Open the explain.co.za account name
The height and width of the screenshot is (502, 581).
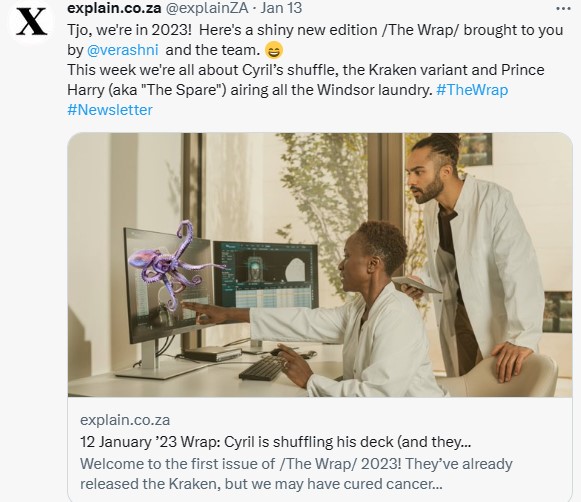(114, 8)
